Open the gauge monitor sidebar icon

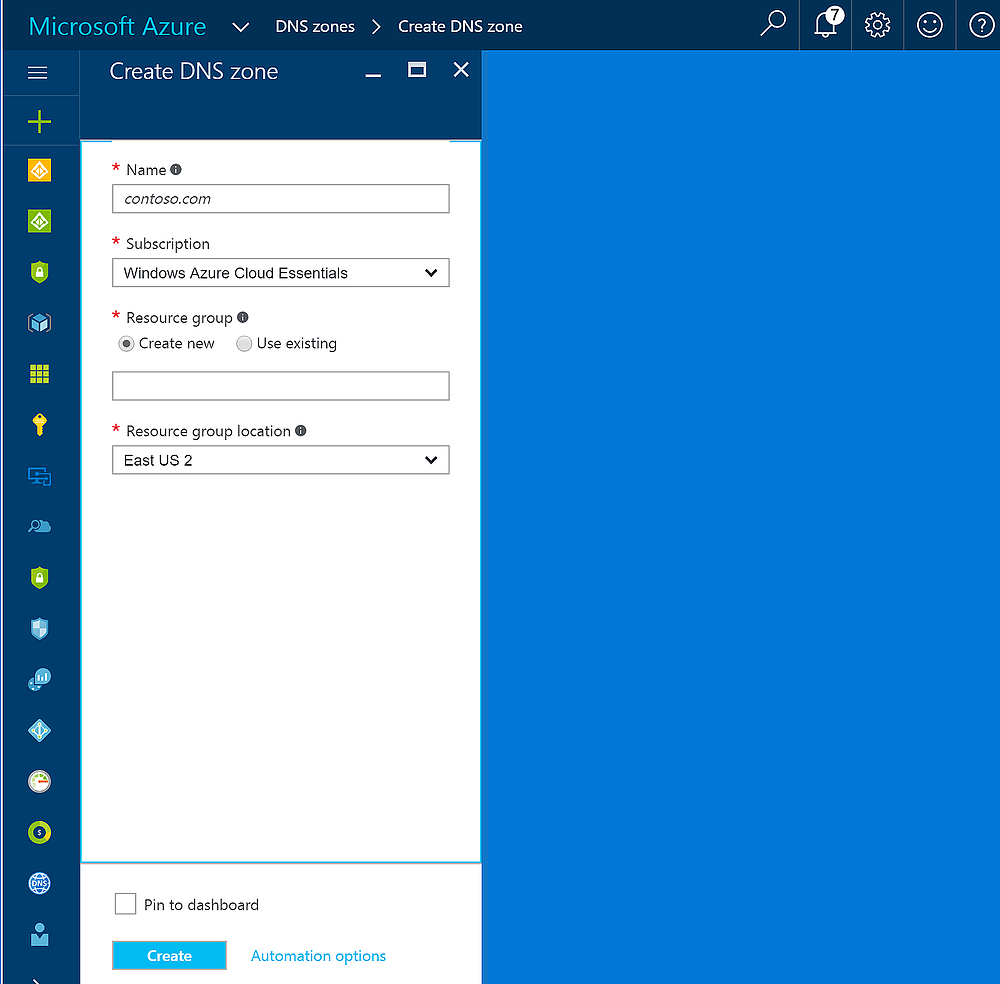(40, 781)
